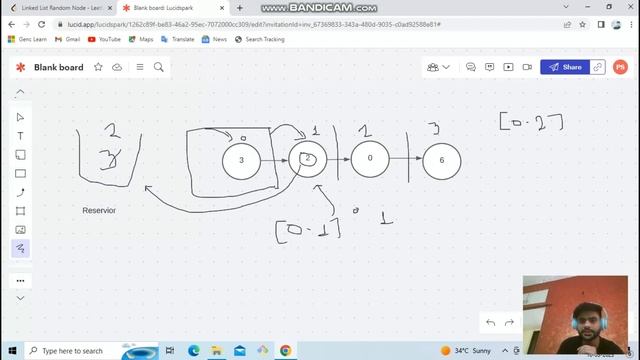Select the Text tool

[20, 136]
